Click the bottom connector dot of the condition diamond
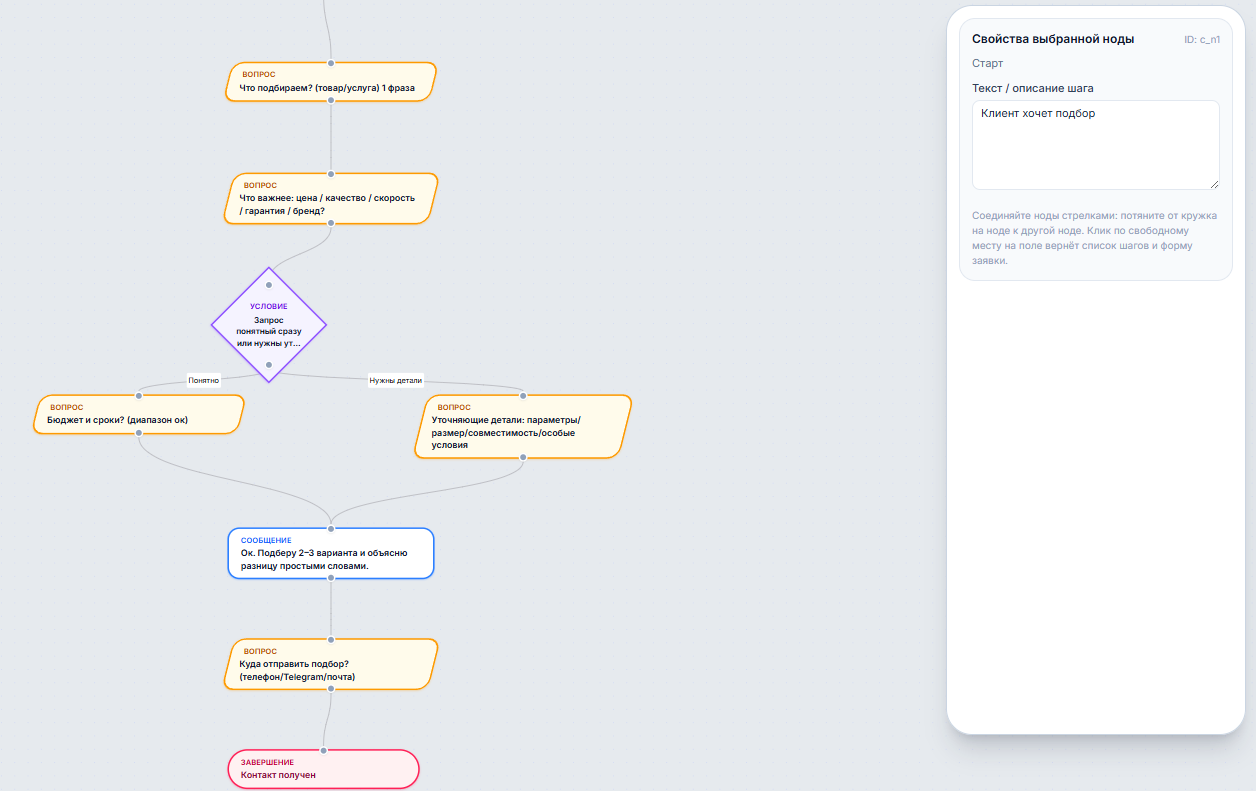Screen dimensions: 1256x791 click(x=269, y=365)
